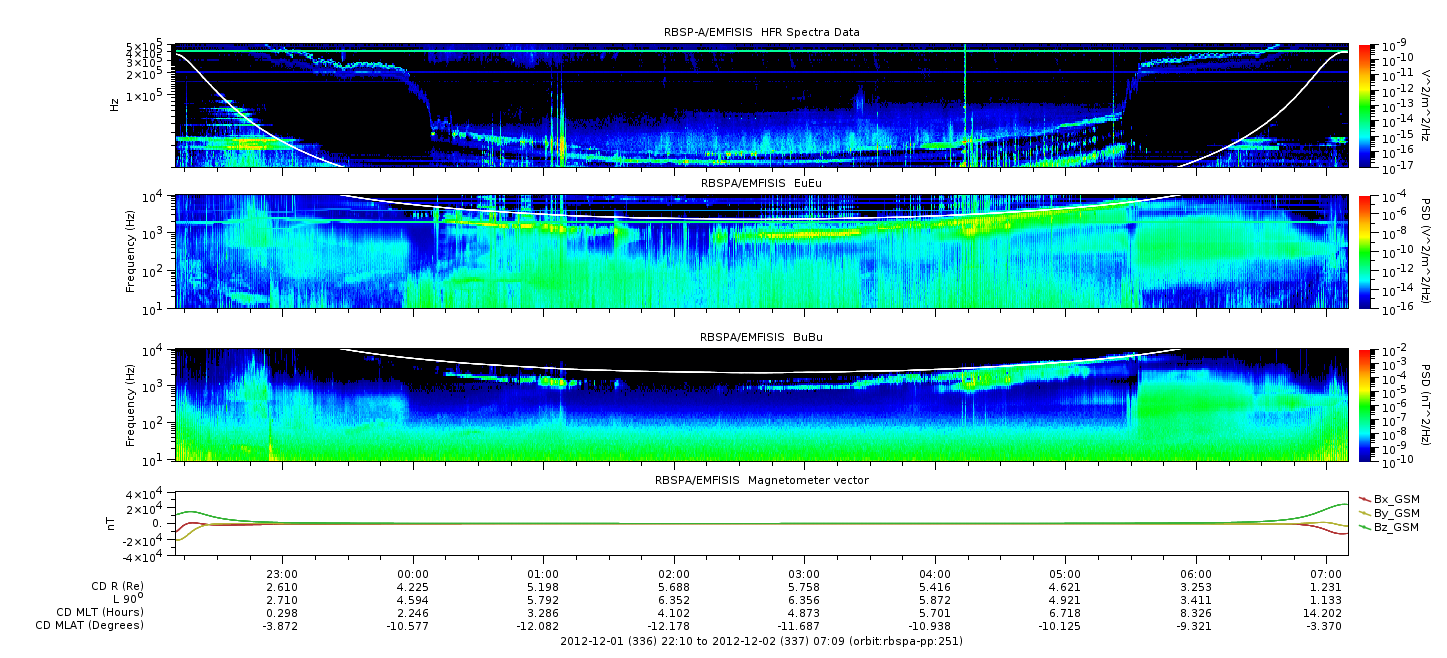Click the BuBu panel PSD color bar

(1365, 405)
